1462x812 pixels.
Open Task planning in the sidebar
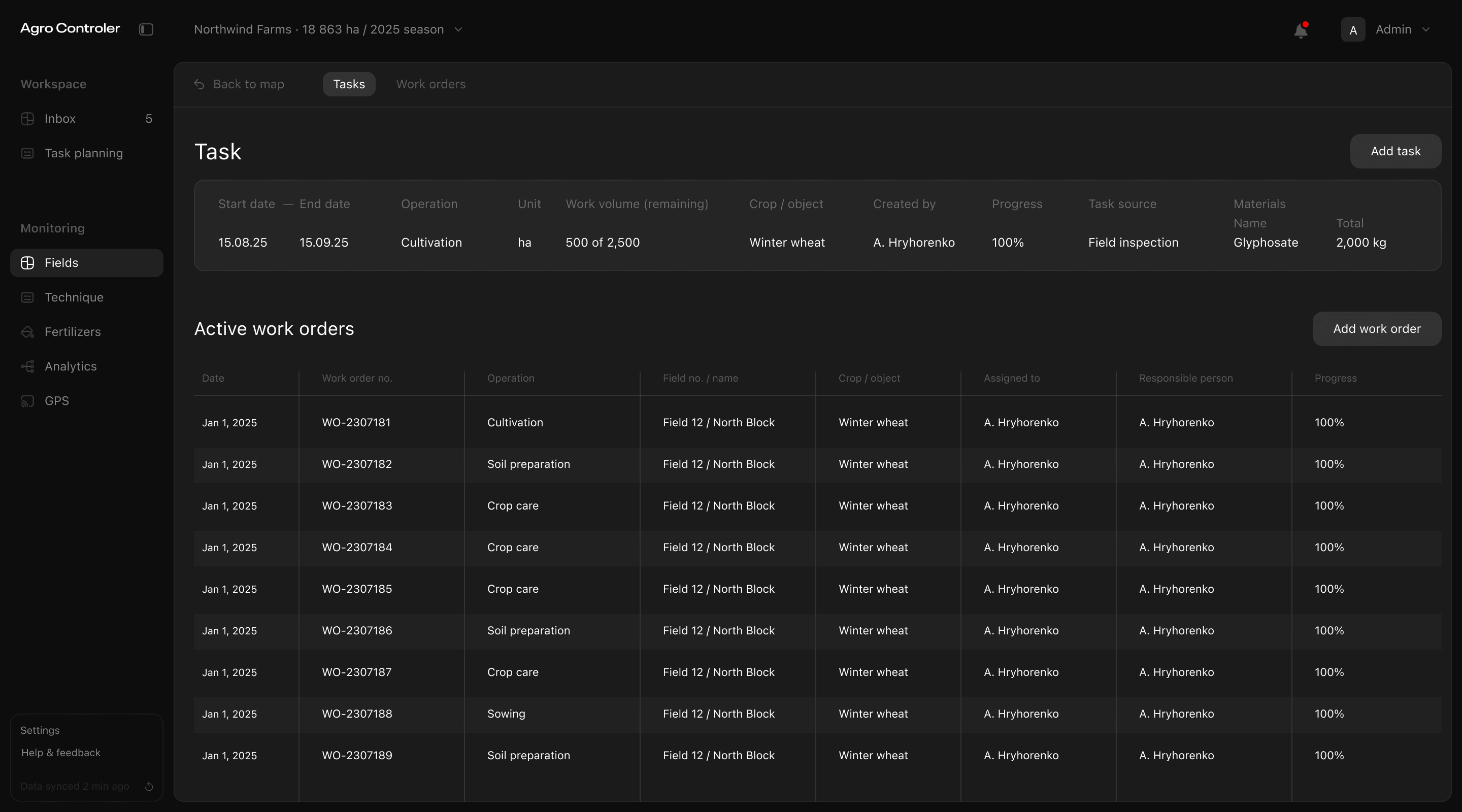click(x=87, y=153)
